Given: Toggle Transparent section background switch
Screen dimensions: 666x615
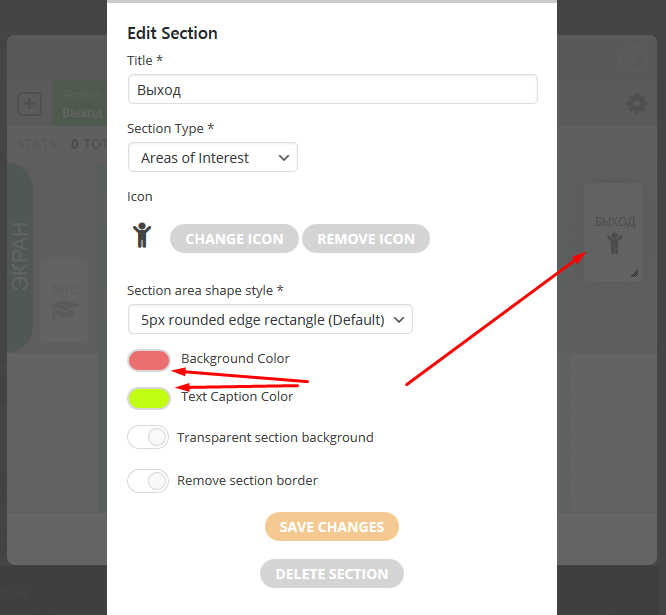Looking at the screenshot, I should tap(148, 437).
